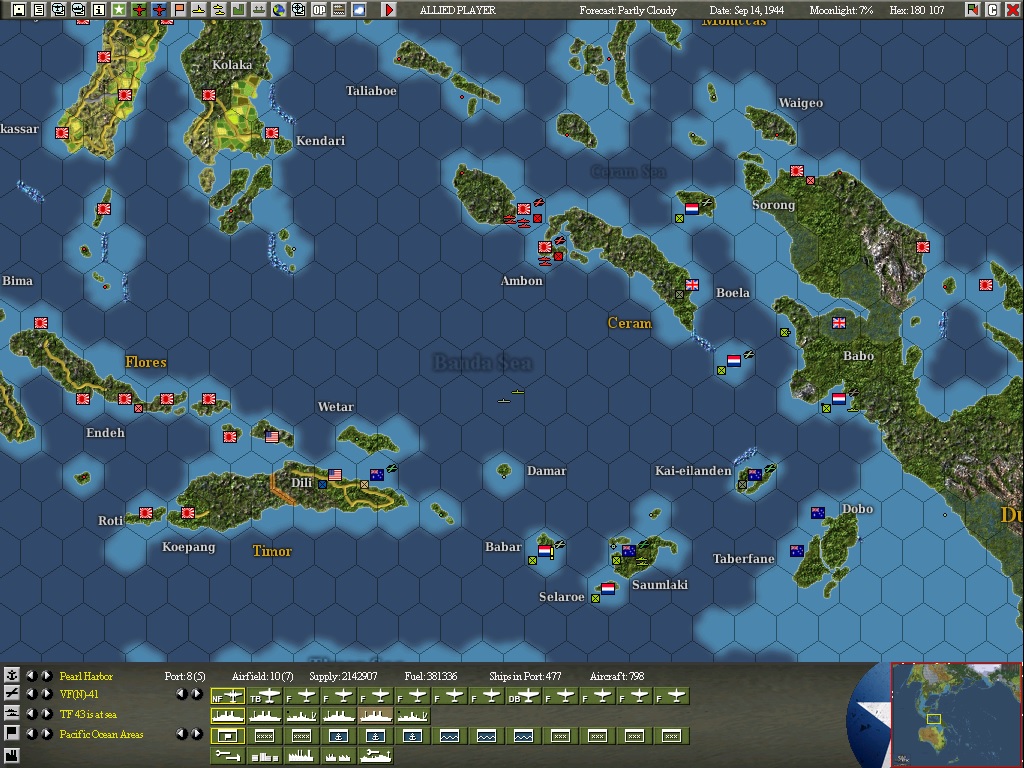
Task: Click the 'Pearl Harbor' base name
Action: (x=86, y=676)
